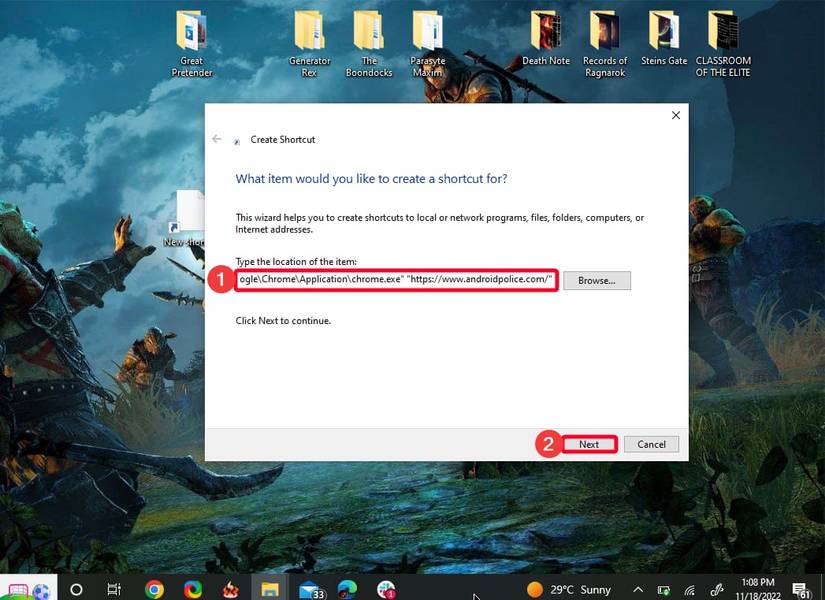Launch Google Chrome from taskbar
Screen dimensions: 825x600
154,589
